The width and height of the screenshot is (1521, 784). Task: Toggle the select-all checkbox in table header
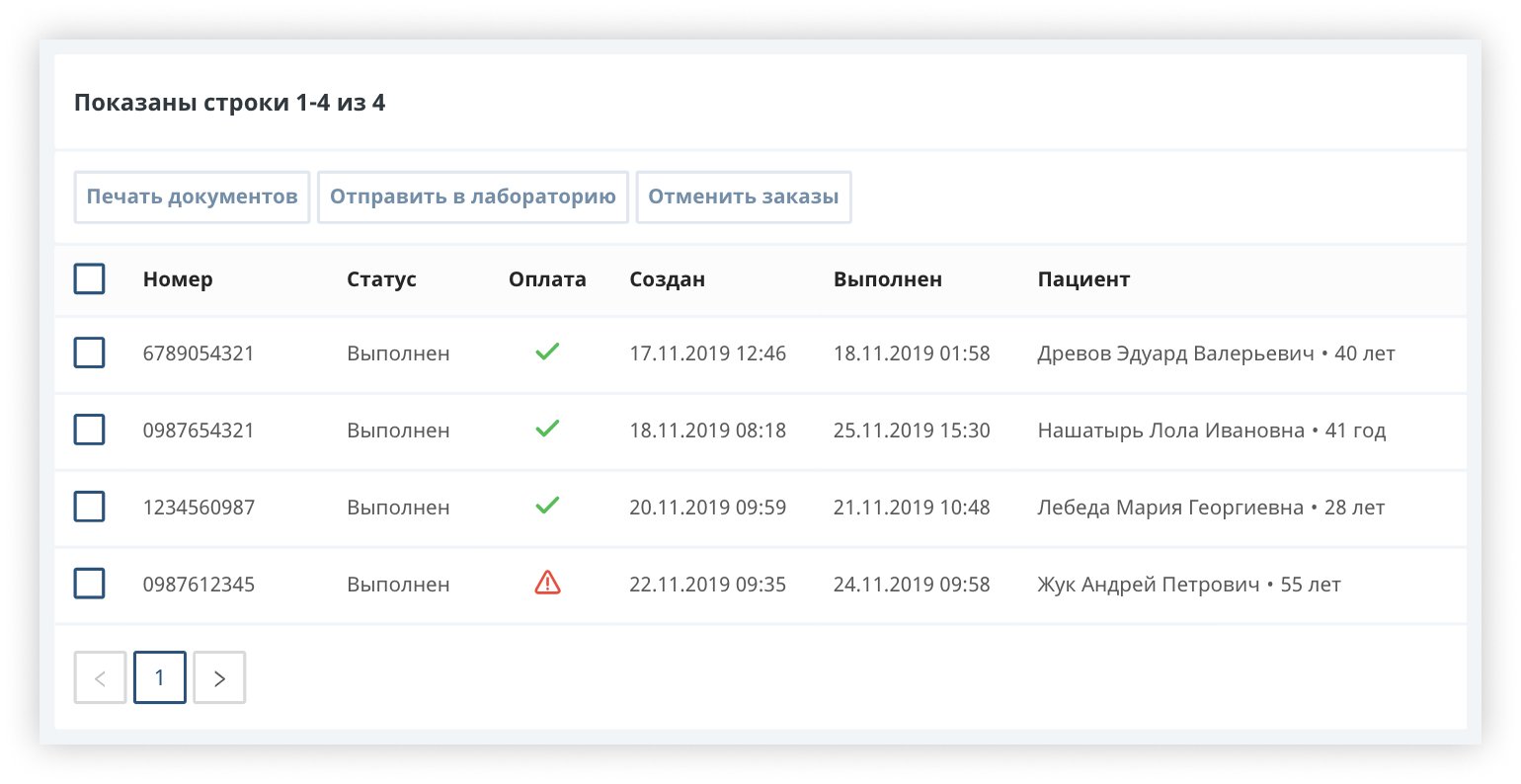90,279
